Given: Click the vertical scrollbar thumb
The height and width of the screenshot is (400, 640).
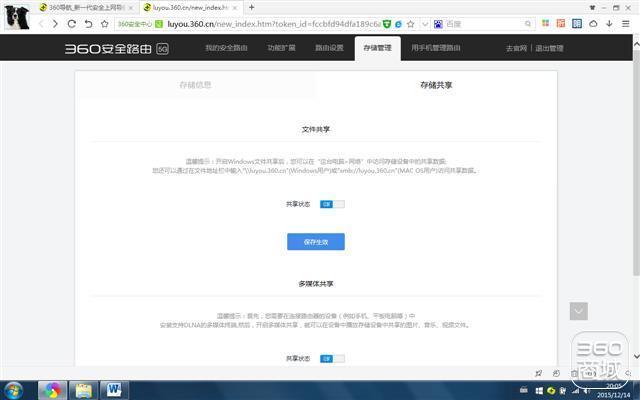Looking at the screenshot, I should (636, 161).
